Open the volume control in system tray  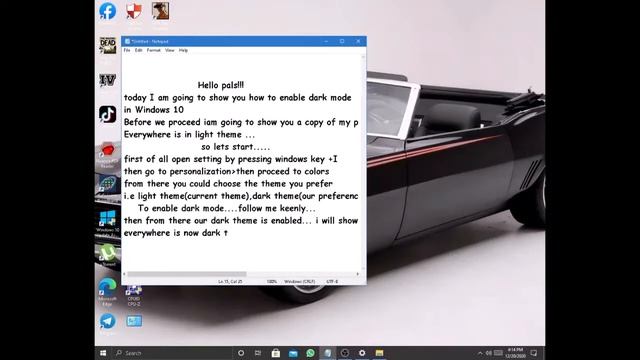[x=489, y=353]
